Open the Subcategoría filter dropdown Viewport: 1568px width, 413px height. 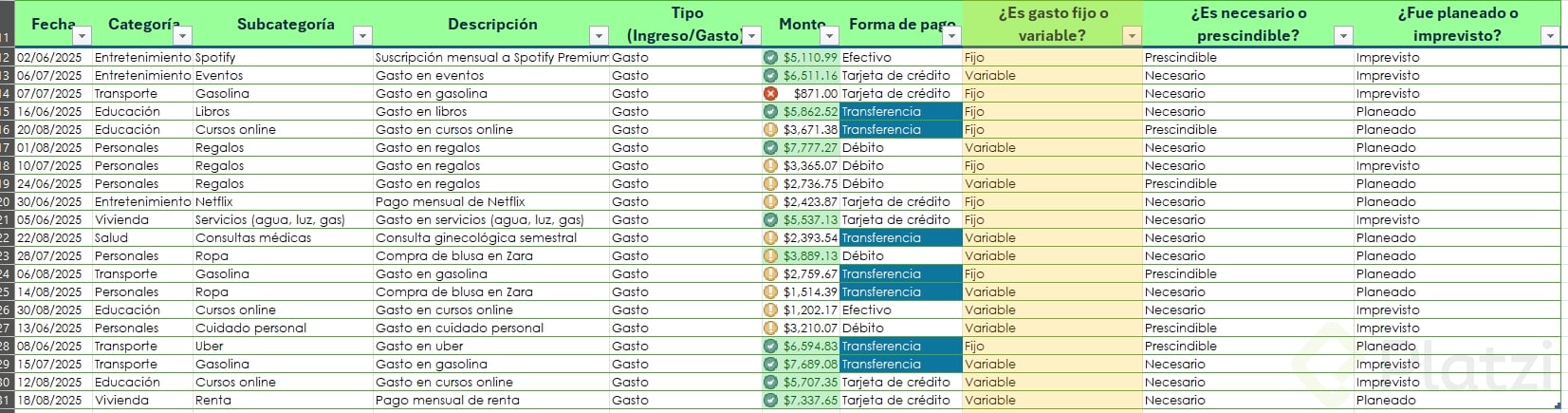pyautogui.click(x=362, y=36)
